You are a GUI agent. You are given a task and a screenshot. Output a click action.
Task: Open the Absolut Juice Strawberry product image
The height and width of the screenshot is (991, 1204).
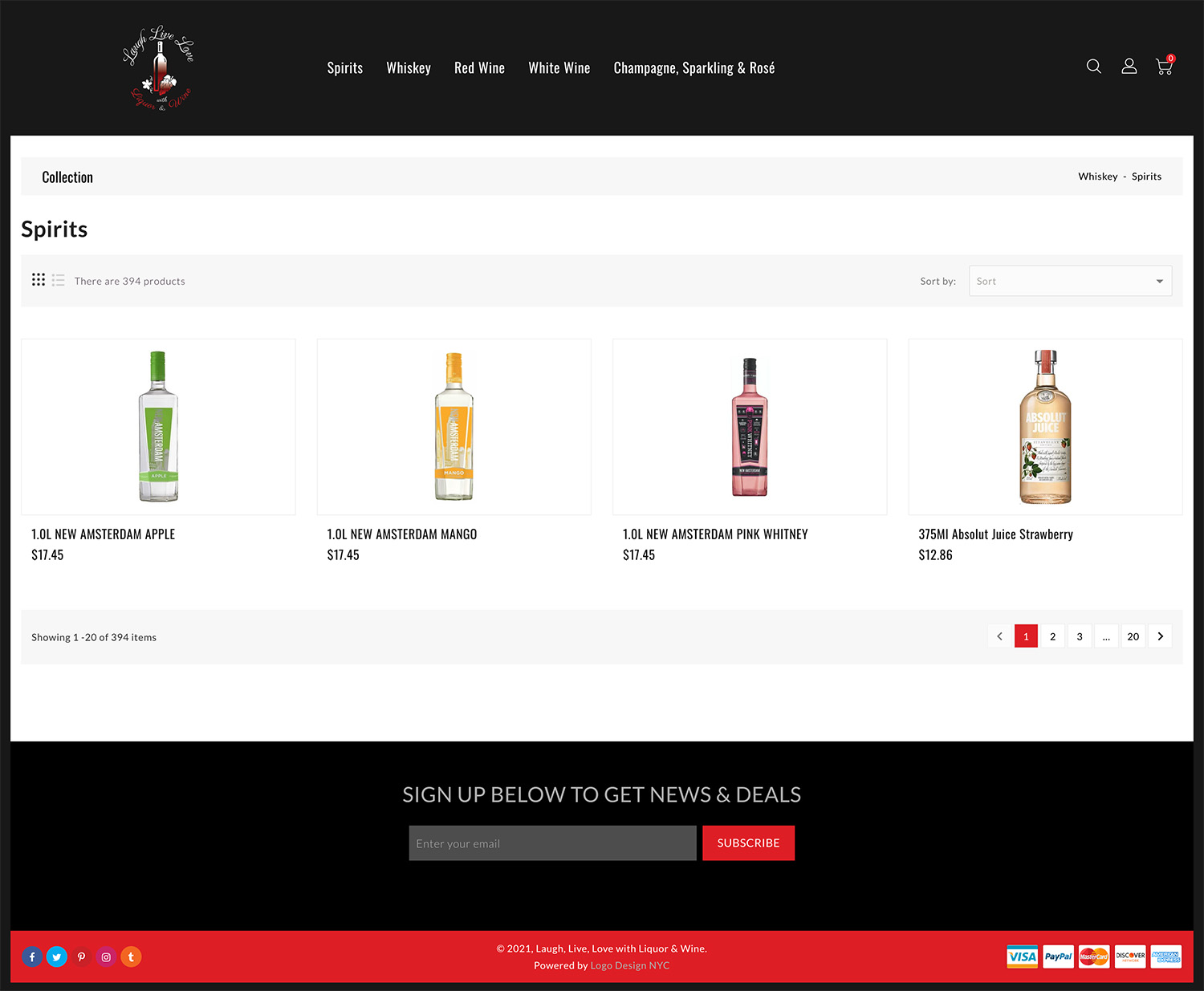[1045, 427]
